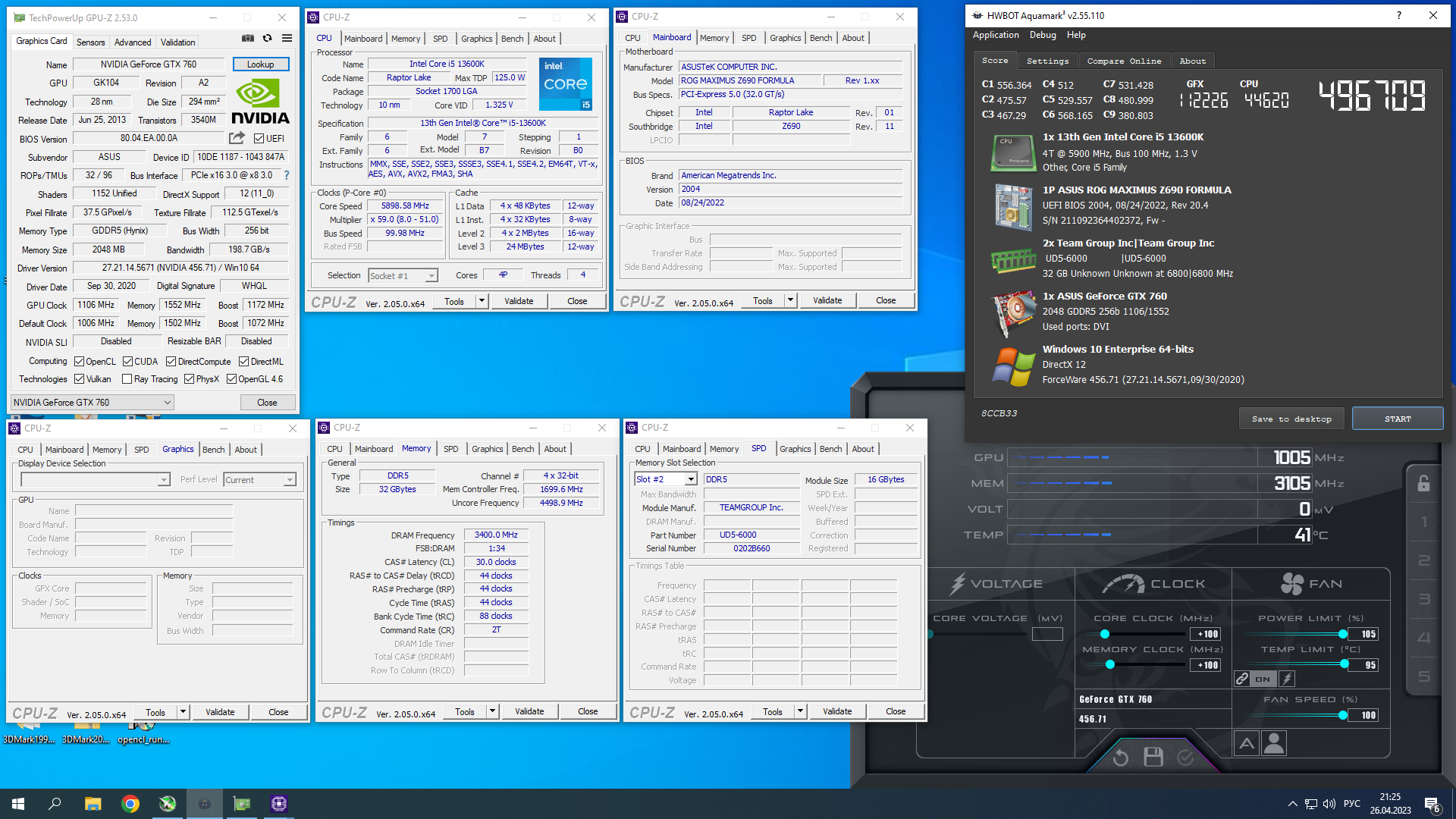Click volume speaker tray icon
Screen dimensions: 1456x819
1329,804
